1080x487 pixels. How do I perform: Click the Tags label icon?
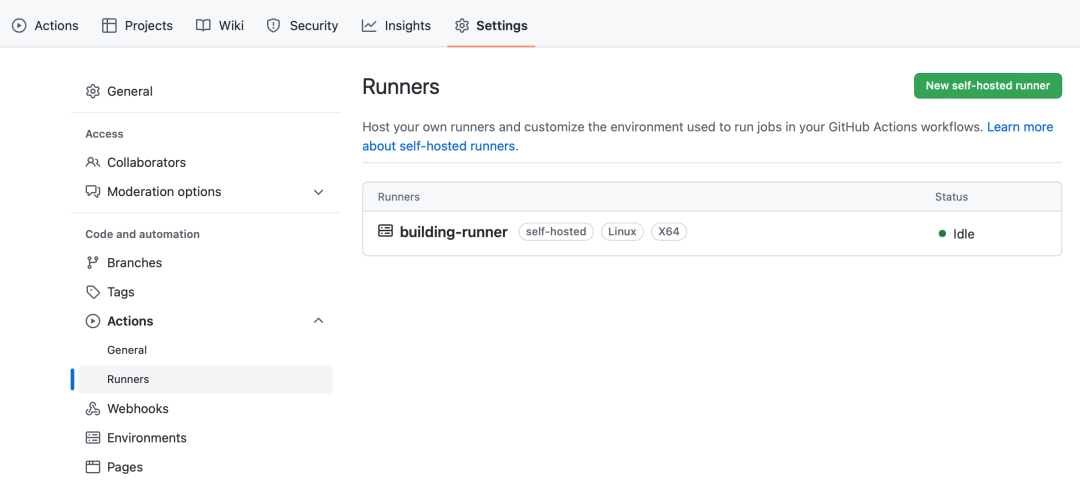(x=93, y=292)
